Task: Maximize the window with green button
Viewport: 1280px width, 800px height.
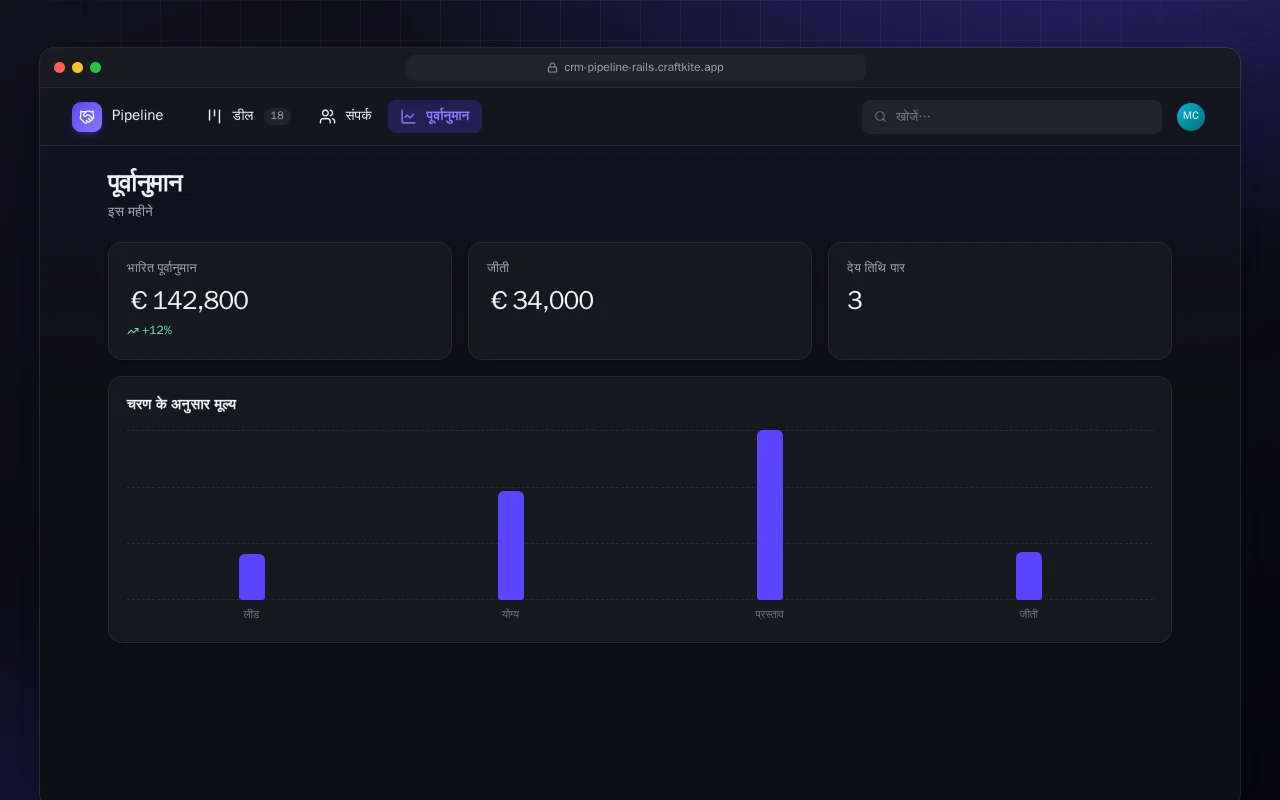Action: tap(96, 68)
